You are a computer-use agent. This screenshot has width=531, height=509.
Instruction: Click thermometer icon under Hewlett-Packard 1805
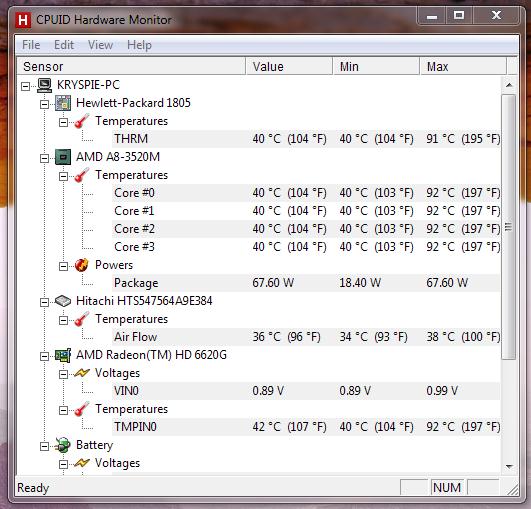point(82,121)
